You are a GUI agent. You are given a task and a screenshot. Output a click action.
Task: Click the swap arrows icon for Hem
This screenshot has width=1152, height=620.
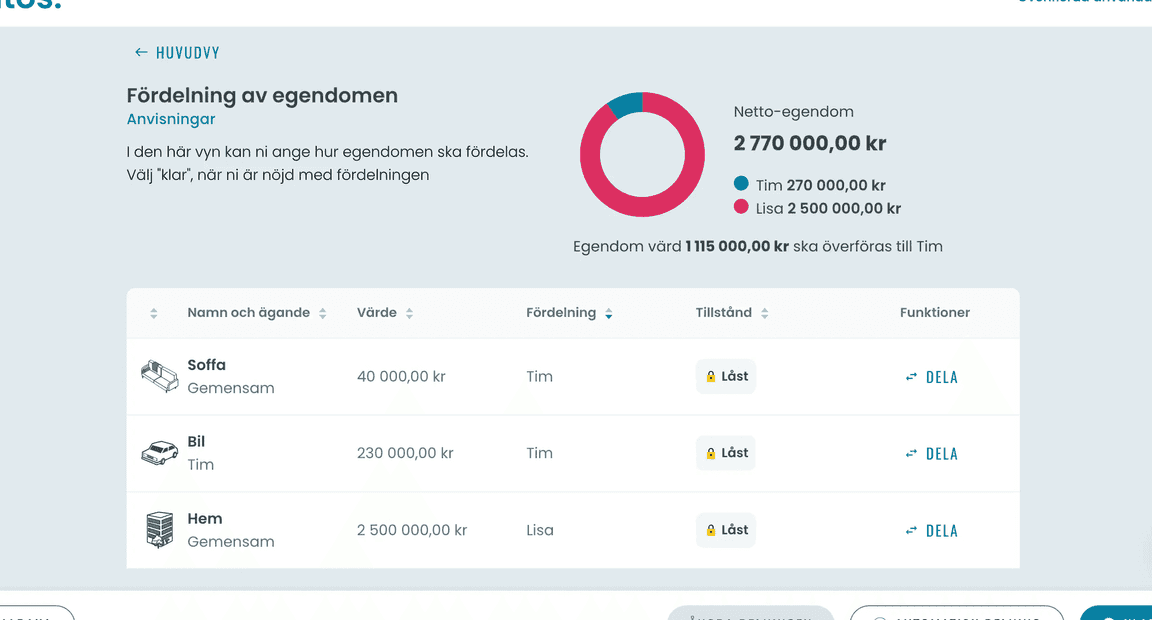911,530
